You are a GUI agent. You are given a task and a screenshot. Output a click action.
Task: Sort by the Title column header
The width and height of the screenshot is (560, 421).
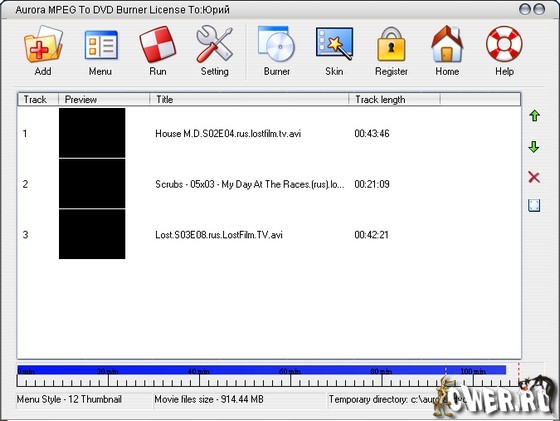coord(249,99)
